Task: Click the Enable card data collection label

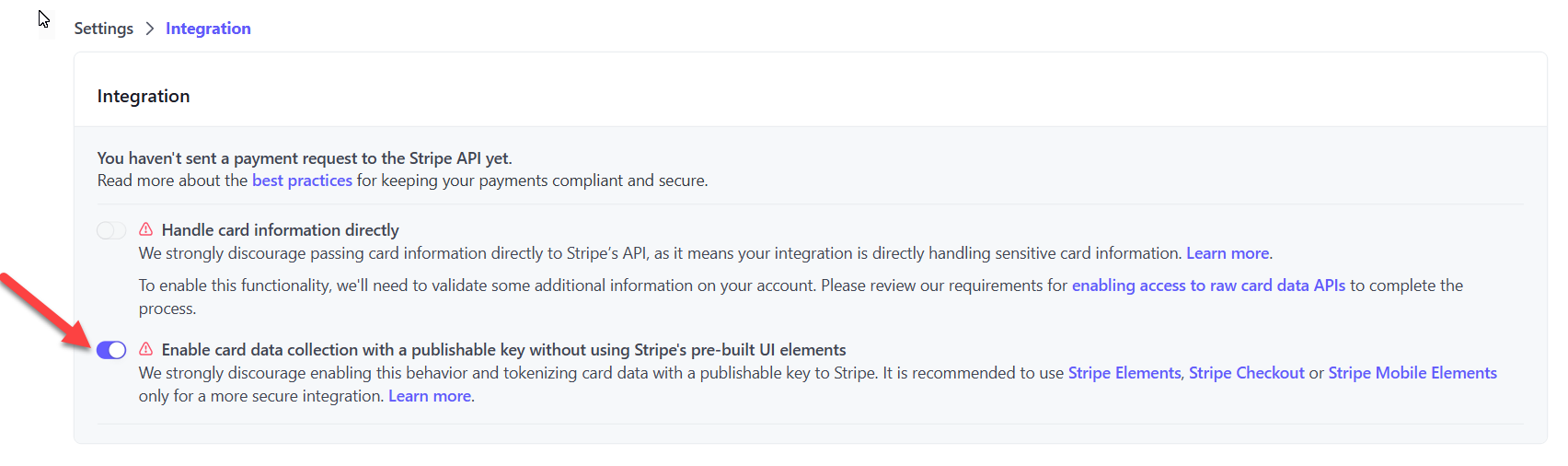Action: coord(503,350)
